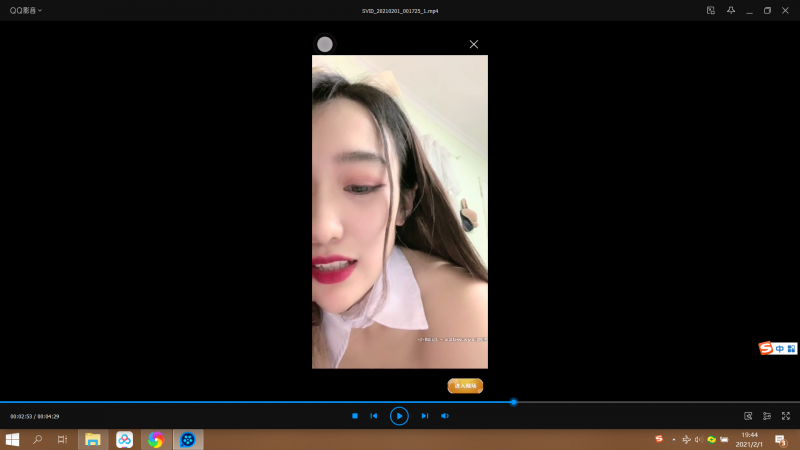Pin the player window on top
The width and height of the screenshot is (800, 450).
tap(731, 10)
